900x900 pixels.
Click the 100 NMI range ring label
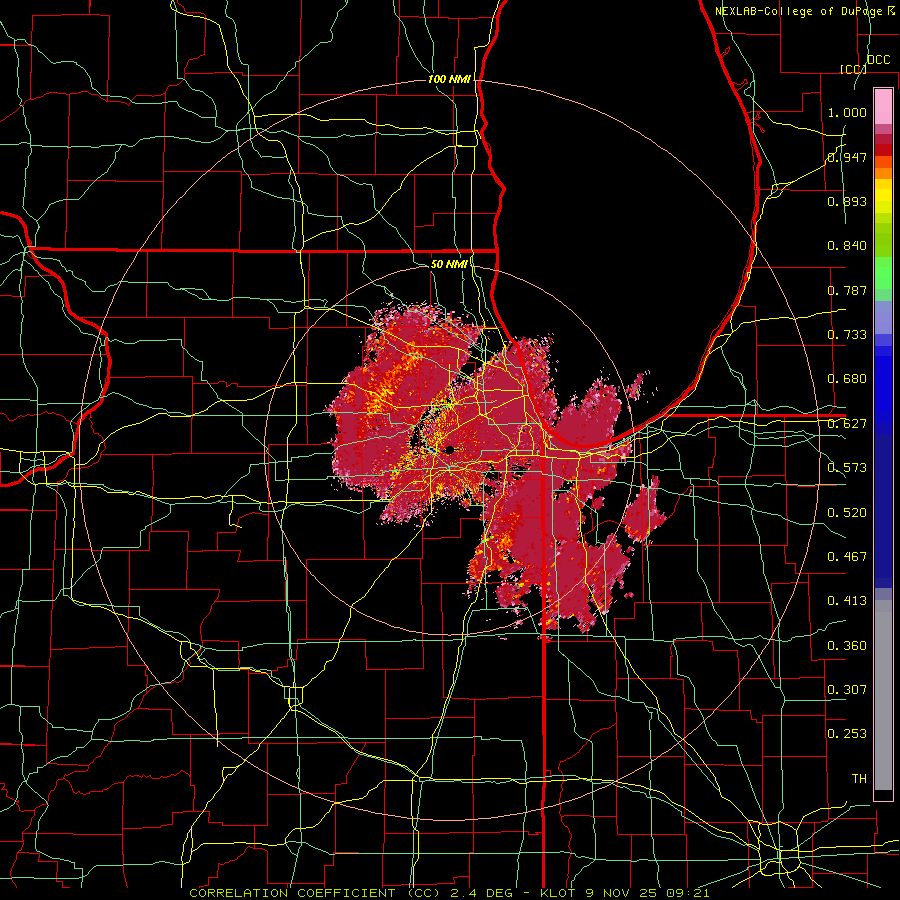point(449,79)
